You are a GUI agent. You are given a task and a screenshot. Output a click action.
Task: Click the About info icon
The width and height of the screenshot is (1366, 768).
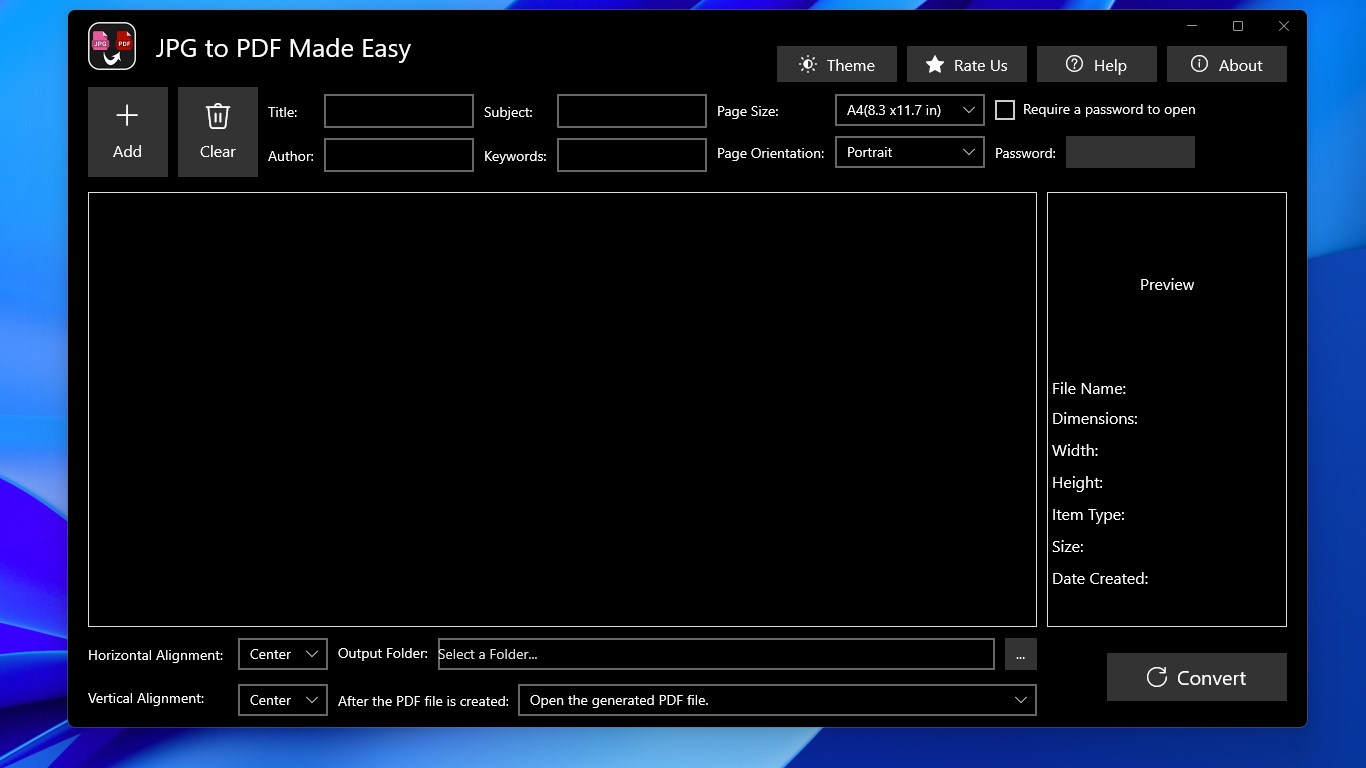(x=1199, y=64)
